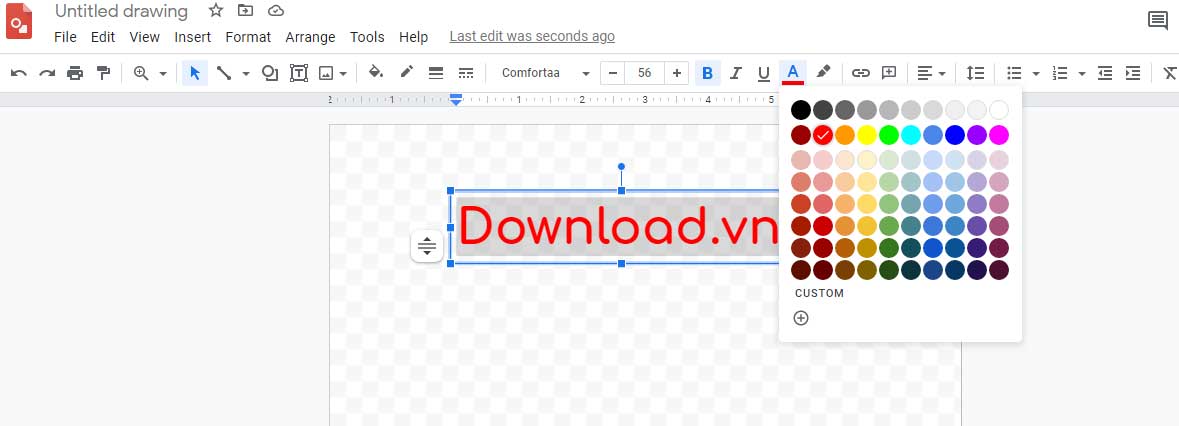Open the Insert menu
Screen dimensions: 1179x426
click(192, 37)
